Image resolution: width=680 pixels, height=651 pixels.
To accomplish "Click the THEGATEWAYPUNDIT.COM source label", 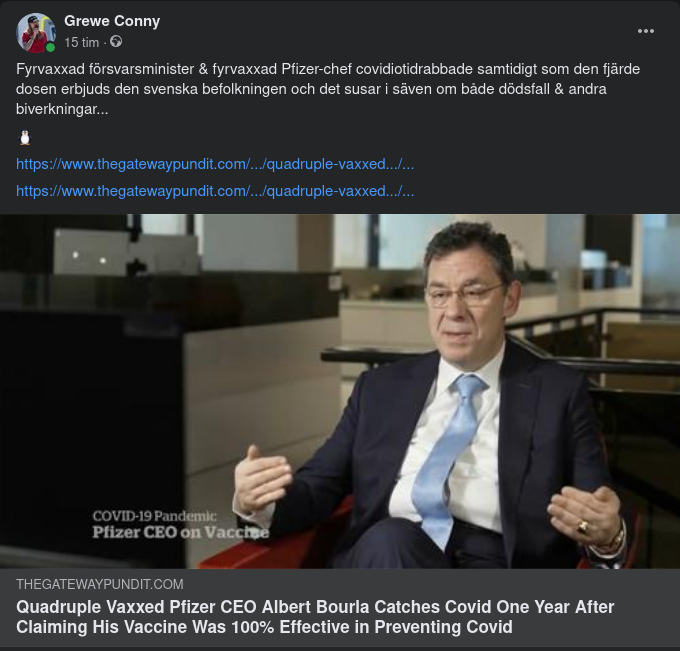I will (x=100, y=584).
